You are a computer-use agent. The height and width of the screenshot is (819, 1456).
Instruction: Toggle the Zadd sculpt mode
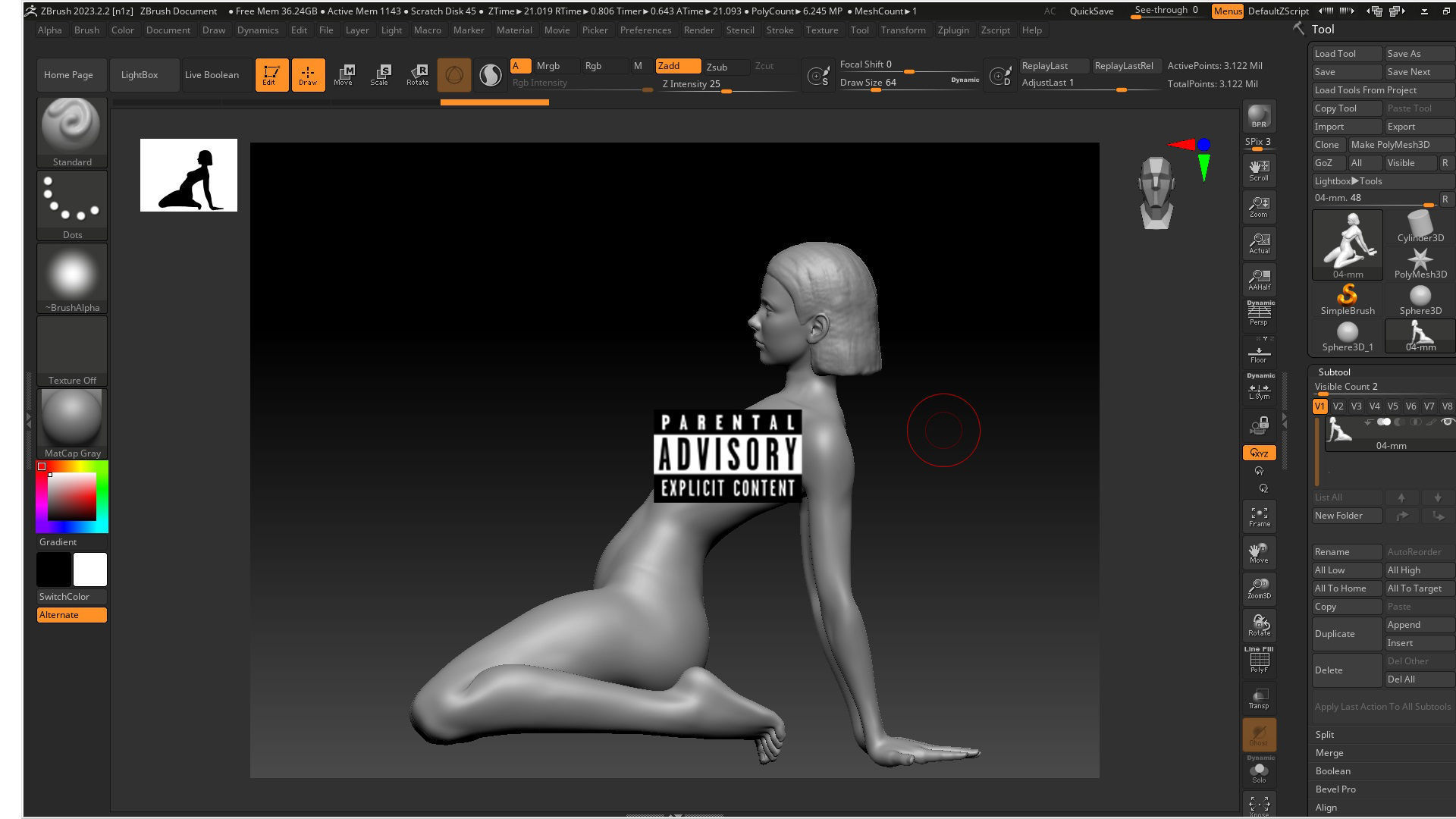coord(678,66)
